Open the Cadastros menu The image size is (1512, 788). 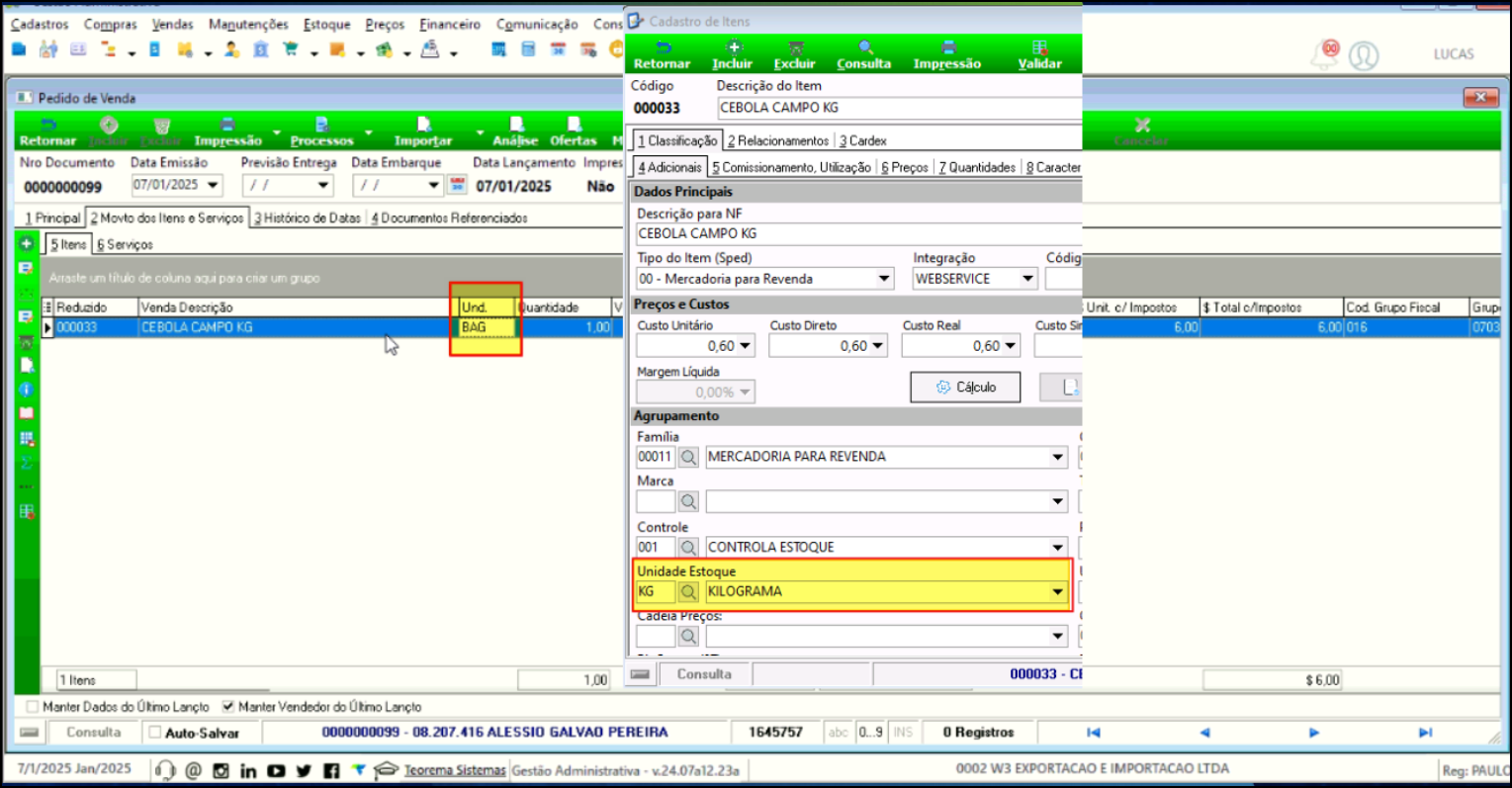40,24
